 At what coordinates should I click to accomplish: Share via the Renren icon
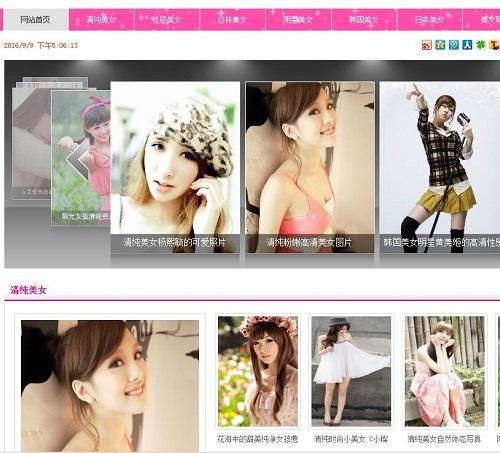coord(467,45)
